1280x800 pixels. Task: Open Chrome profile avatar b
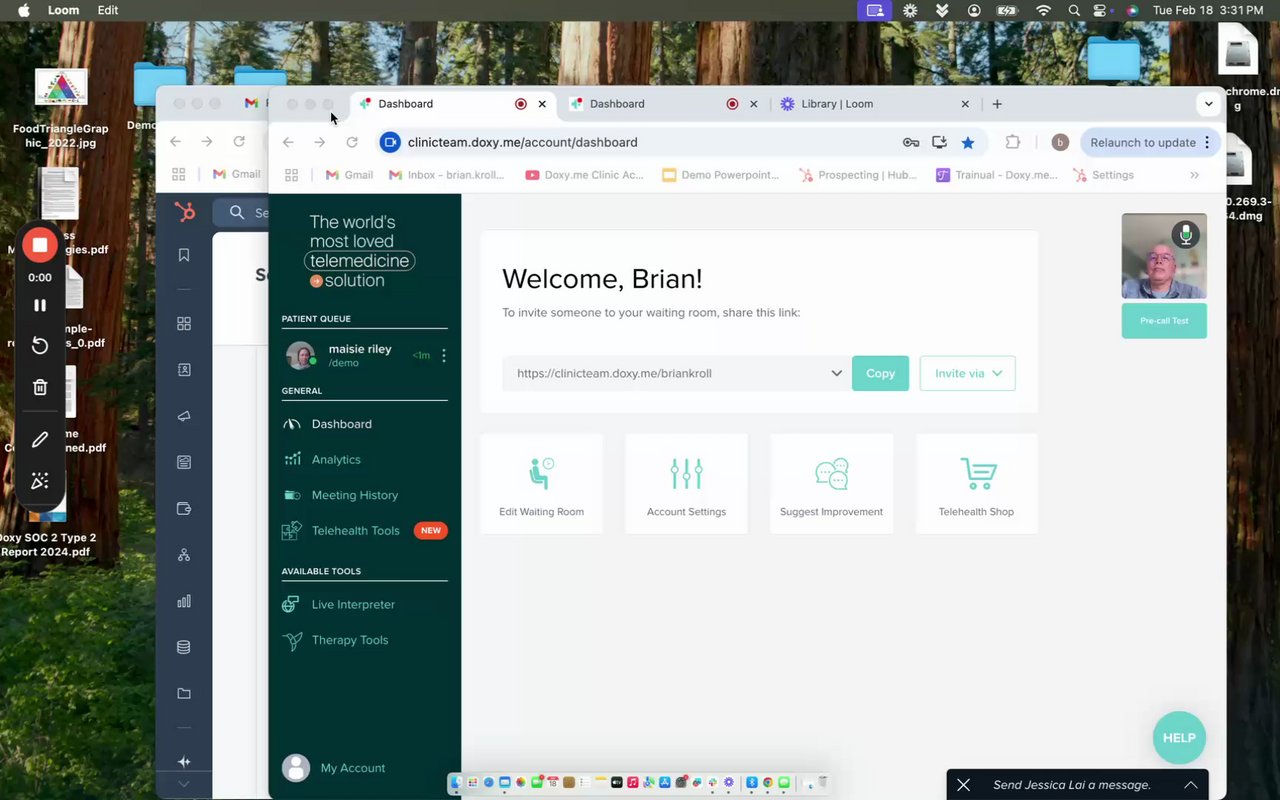pyautogui.click(x=1060, y=142)
